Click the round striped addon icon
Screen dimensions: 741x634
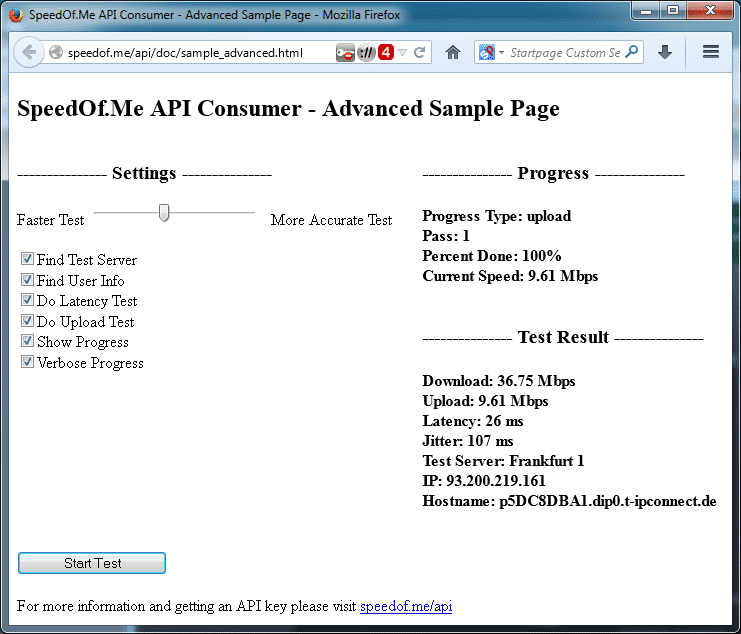[x=366, y=52]
